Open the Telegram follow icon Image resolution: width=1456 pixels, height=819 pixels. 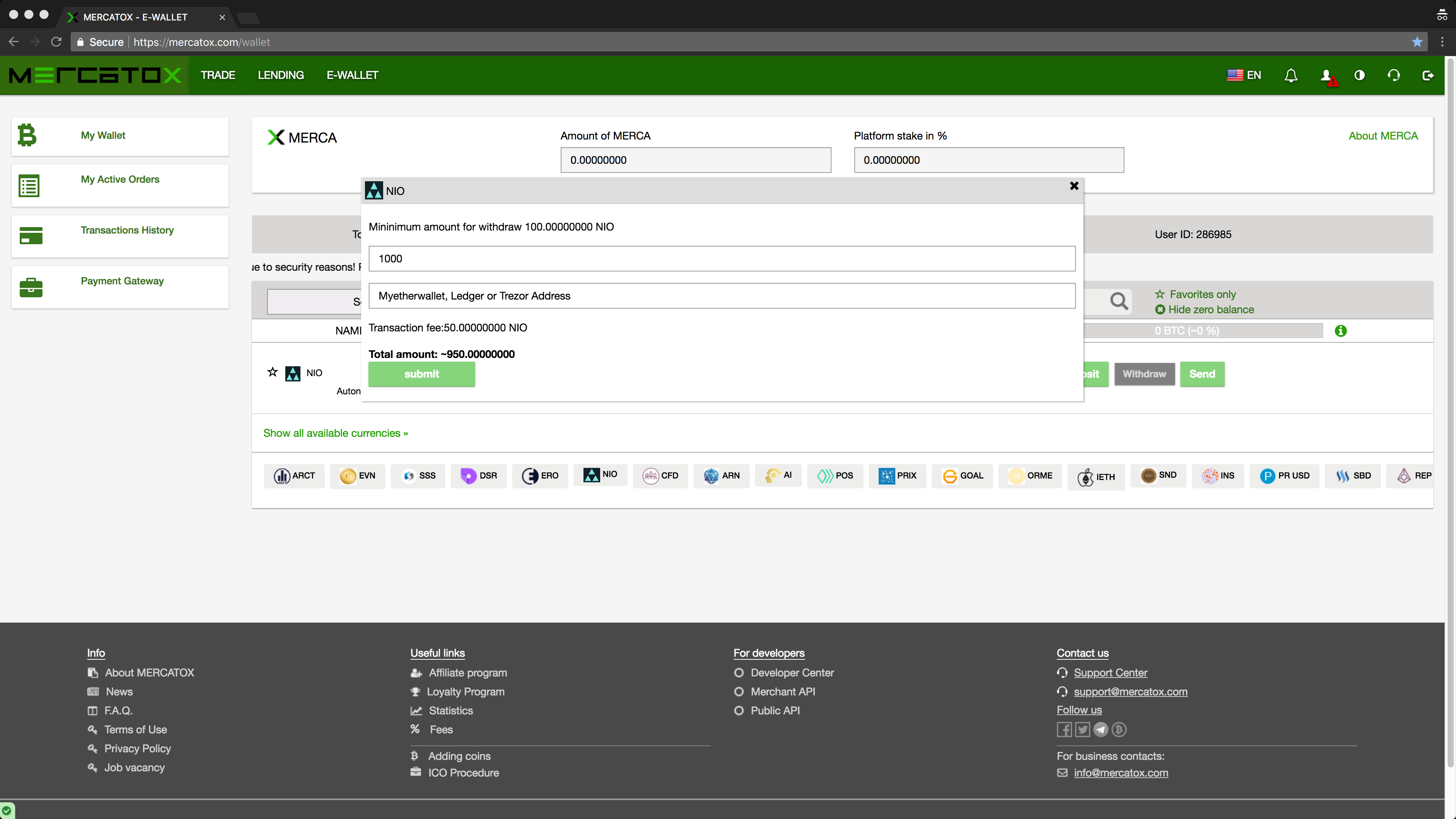[1101, 729]
